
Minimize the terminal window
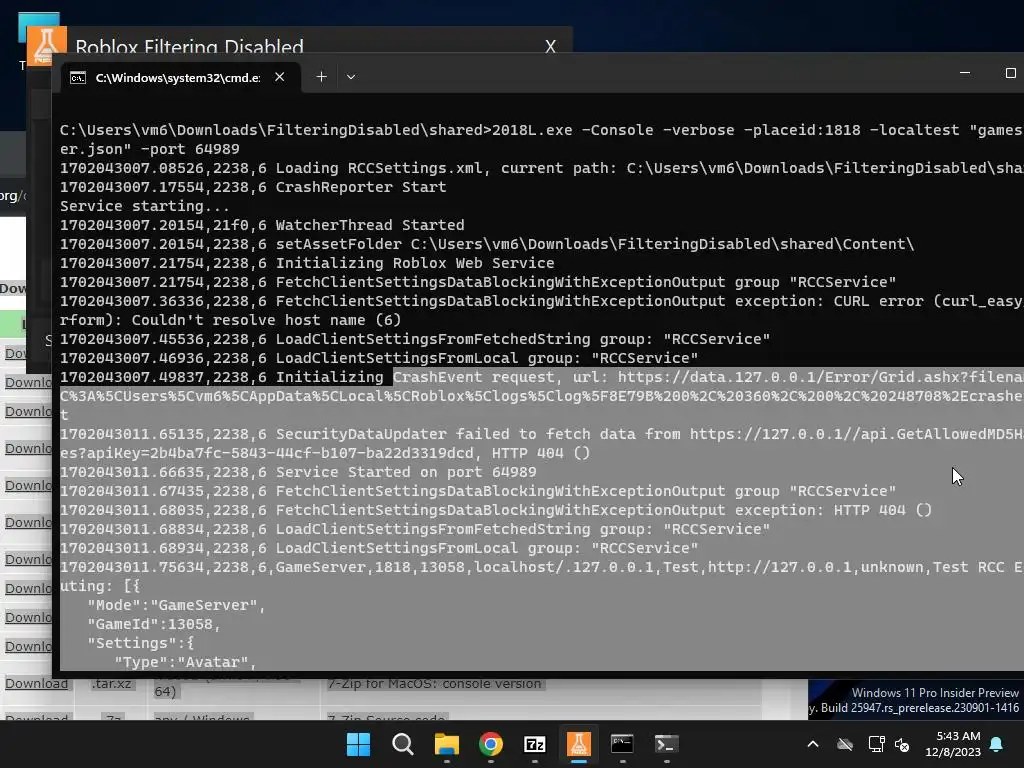[965, 73]
